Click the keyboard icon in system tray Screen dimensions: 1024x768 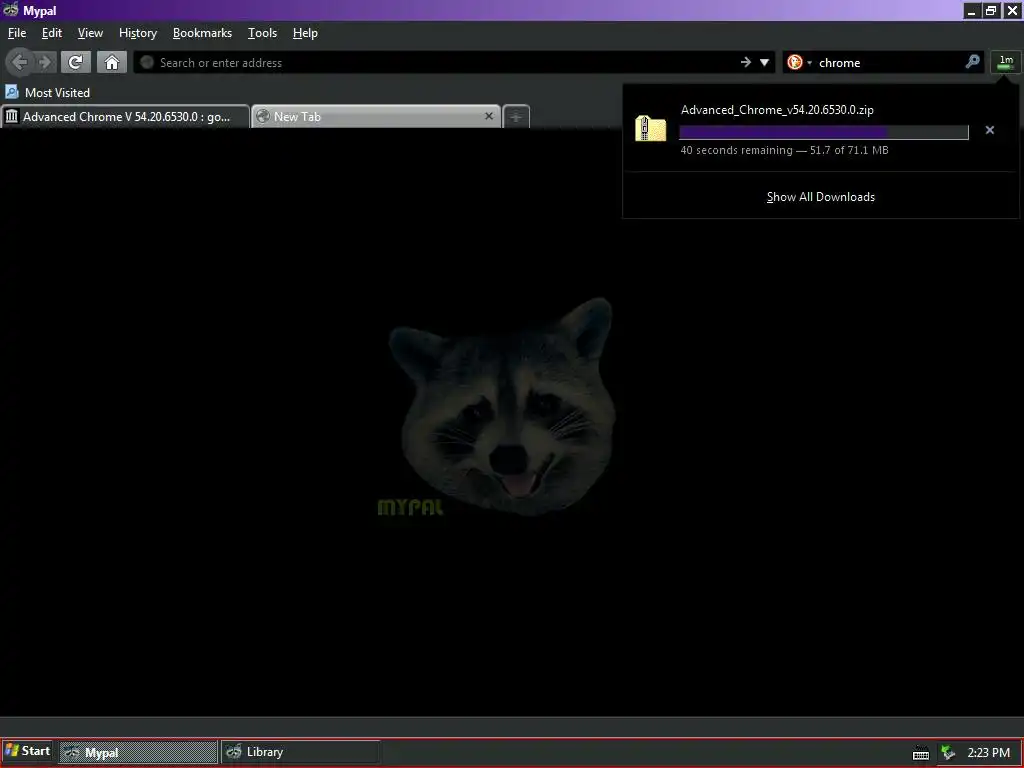pos(921,753)
